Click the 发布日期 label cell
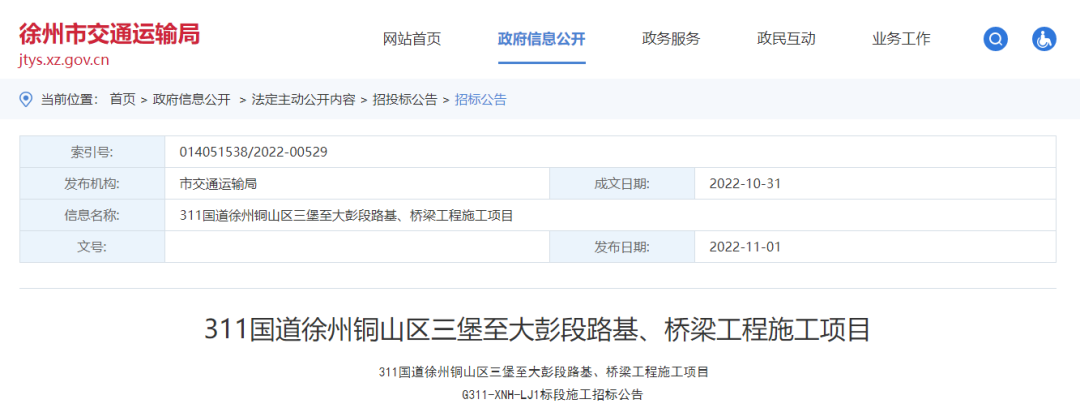This screenshot has width=1080, height=408. tap(622, 247)
